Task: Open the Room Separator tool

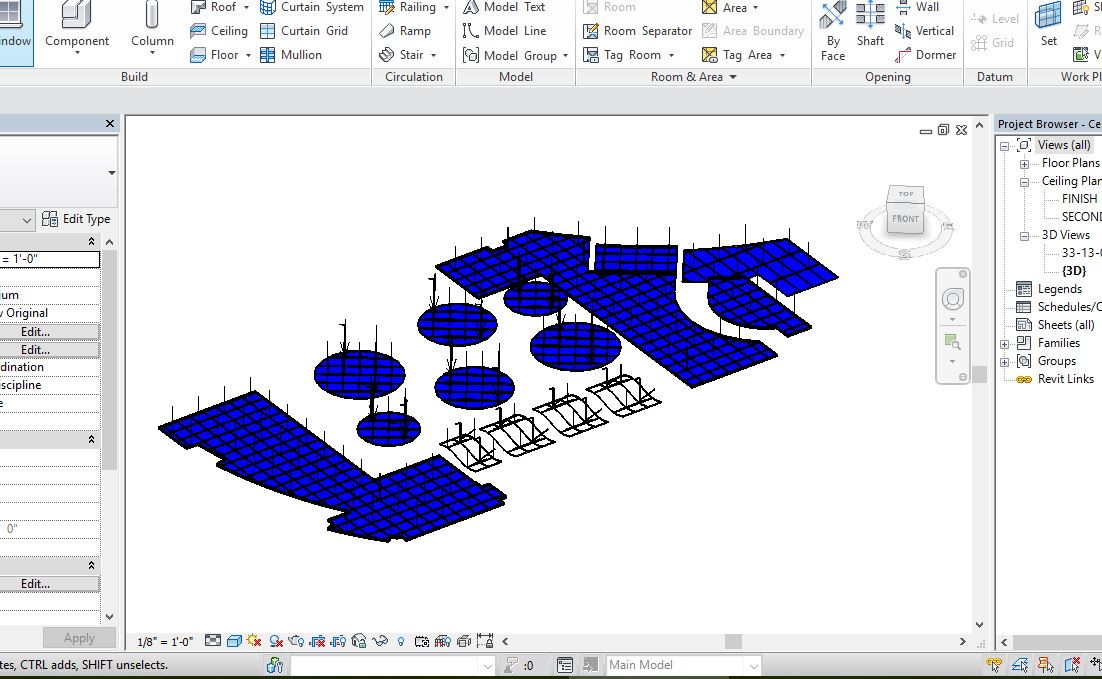Action: pos(637,31)
